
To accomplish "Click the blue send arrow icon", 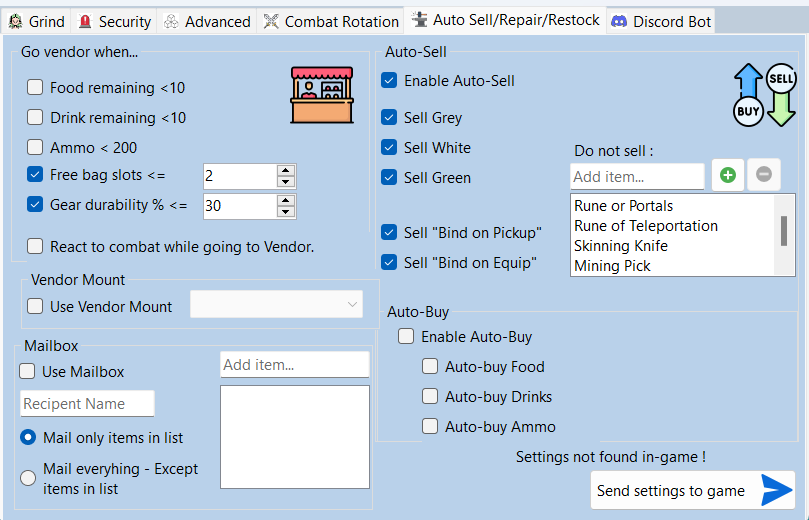I will pyautogui.click(x=776, y=490).
